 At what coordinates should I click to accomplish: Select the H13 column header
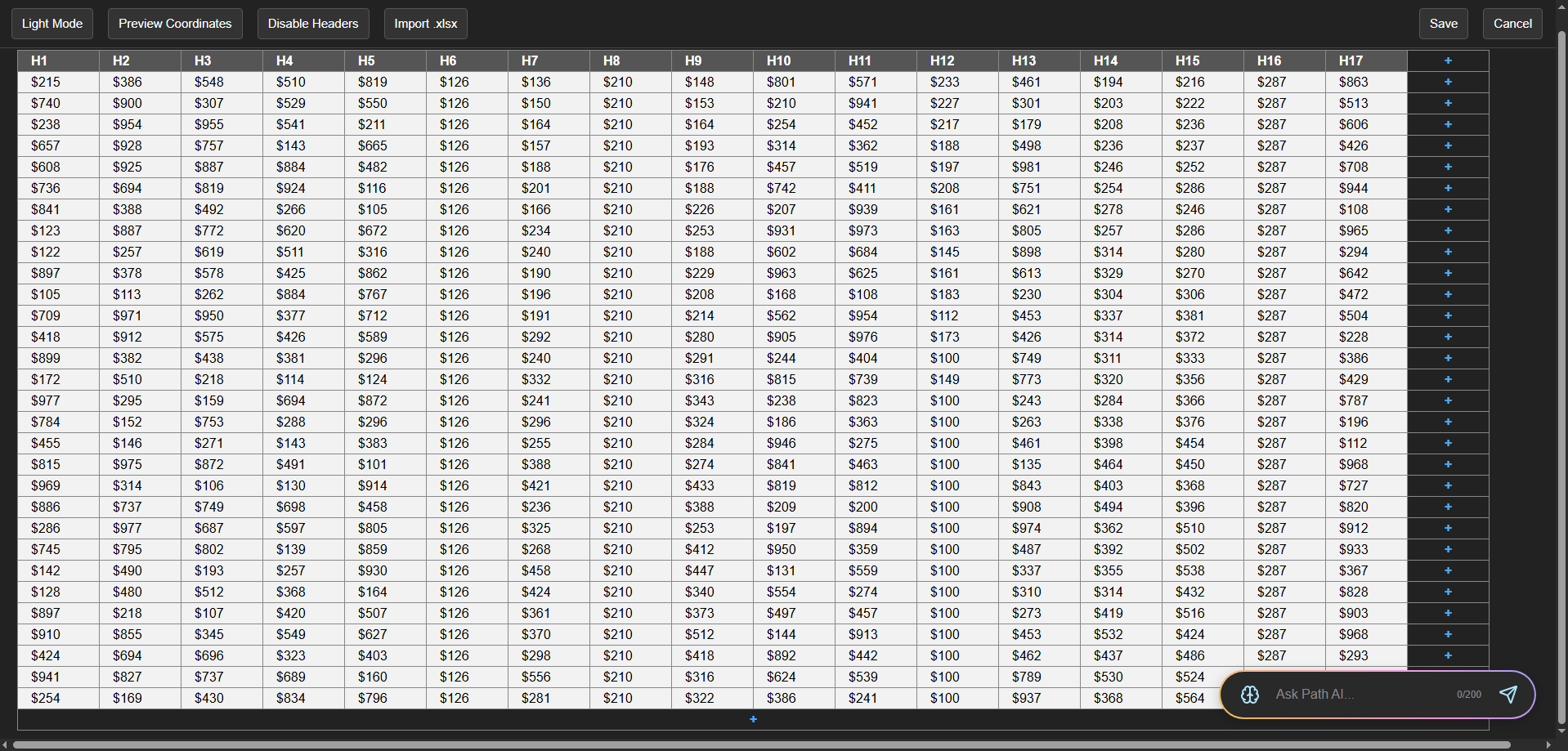click(x=1040, y=60)
